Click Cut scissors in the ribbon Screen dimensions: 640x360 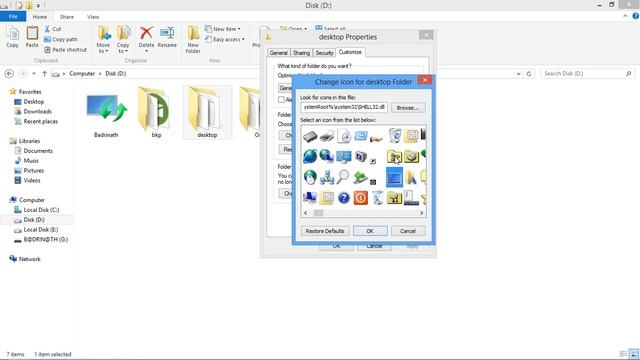point(53,29)
